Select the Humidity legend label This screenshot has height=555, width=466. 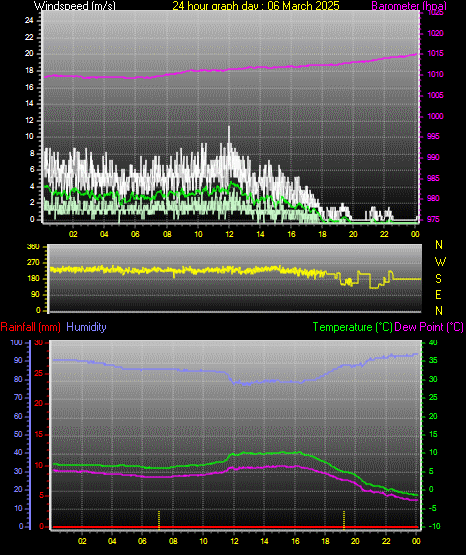86,327
